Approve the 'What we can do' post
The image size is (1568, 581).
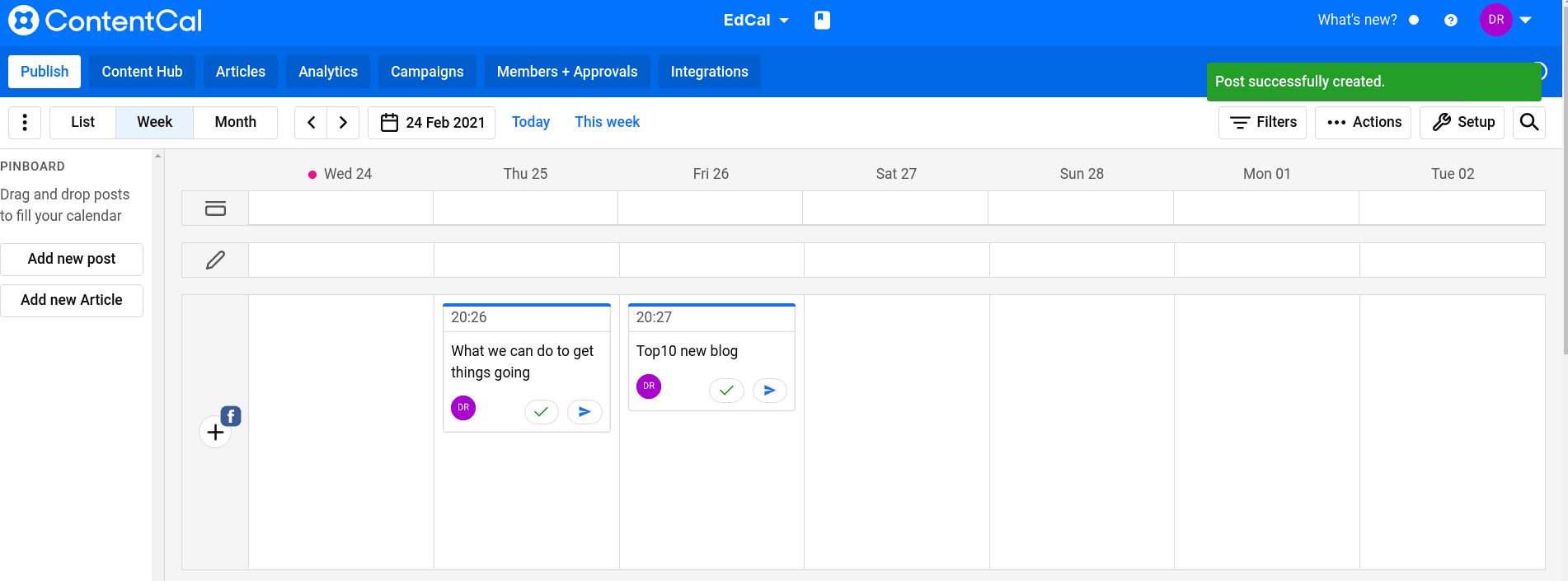pyautogui.click(x=541, y=411)
